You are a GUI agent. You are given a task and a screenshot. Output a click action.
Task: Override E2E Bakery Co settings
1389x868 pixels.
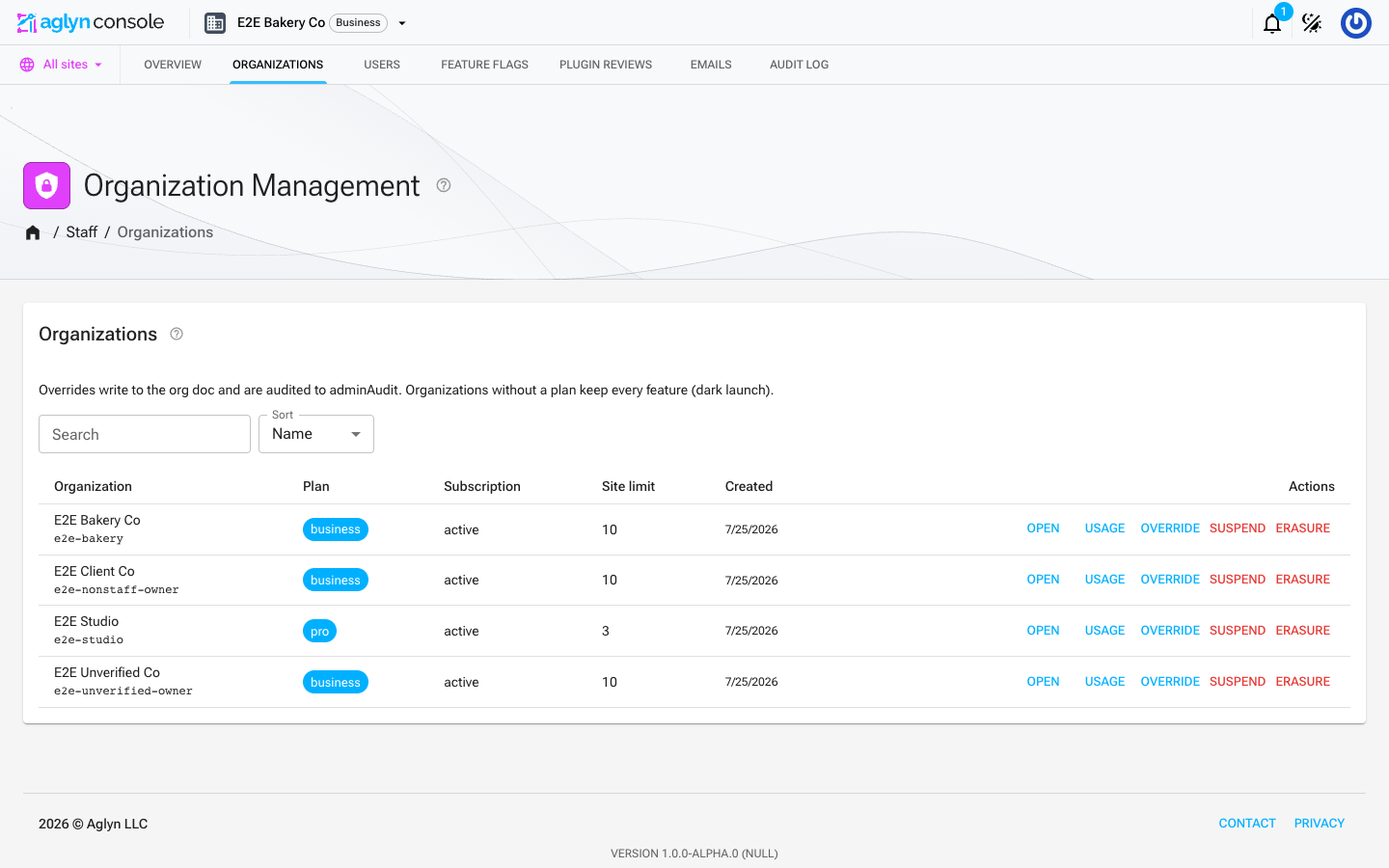point(1170,529)
